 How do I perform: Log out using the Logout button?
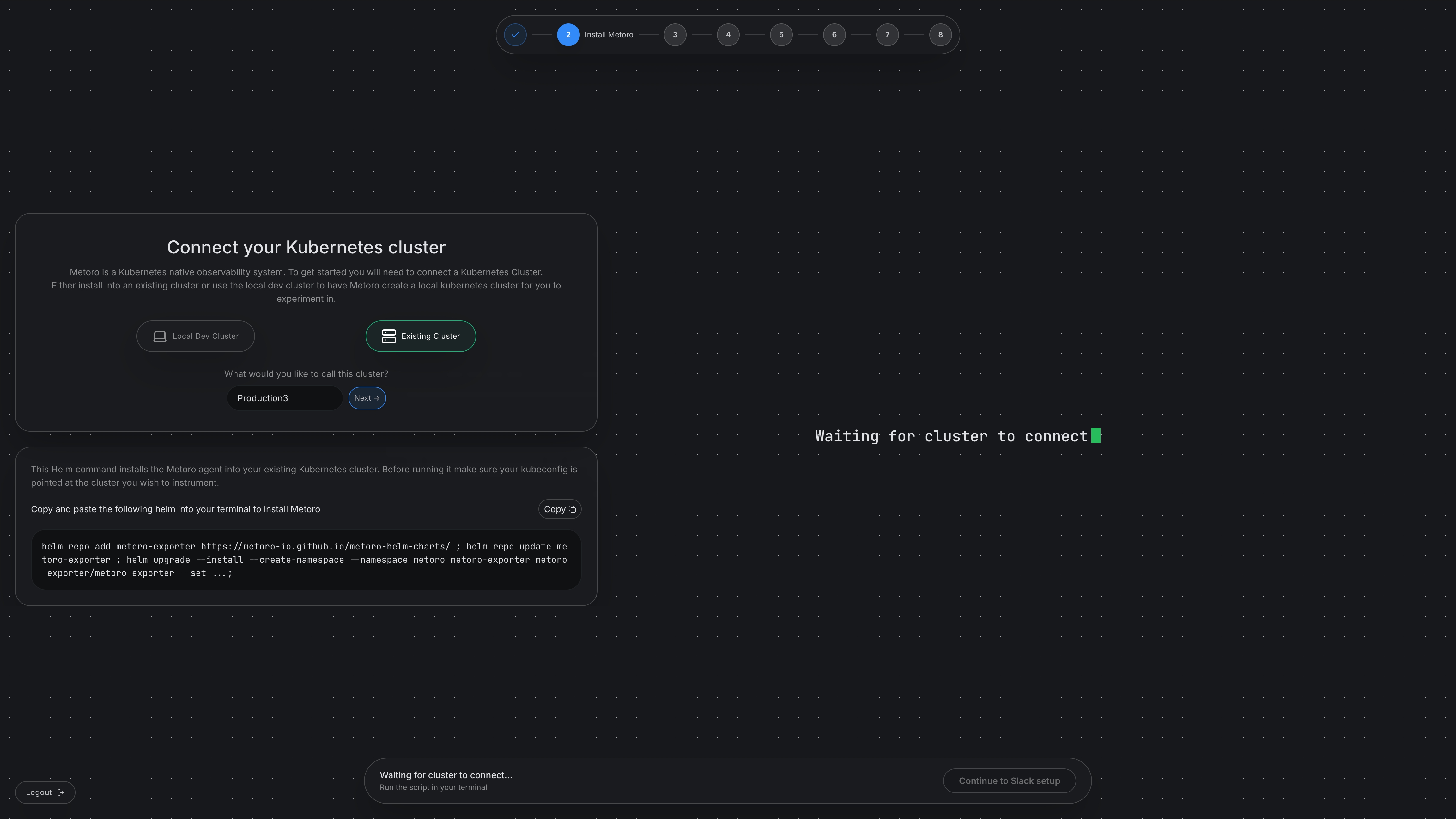(x=45, y=792)
